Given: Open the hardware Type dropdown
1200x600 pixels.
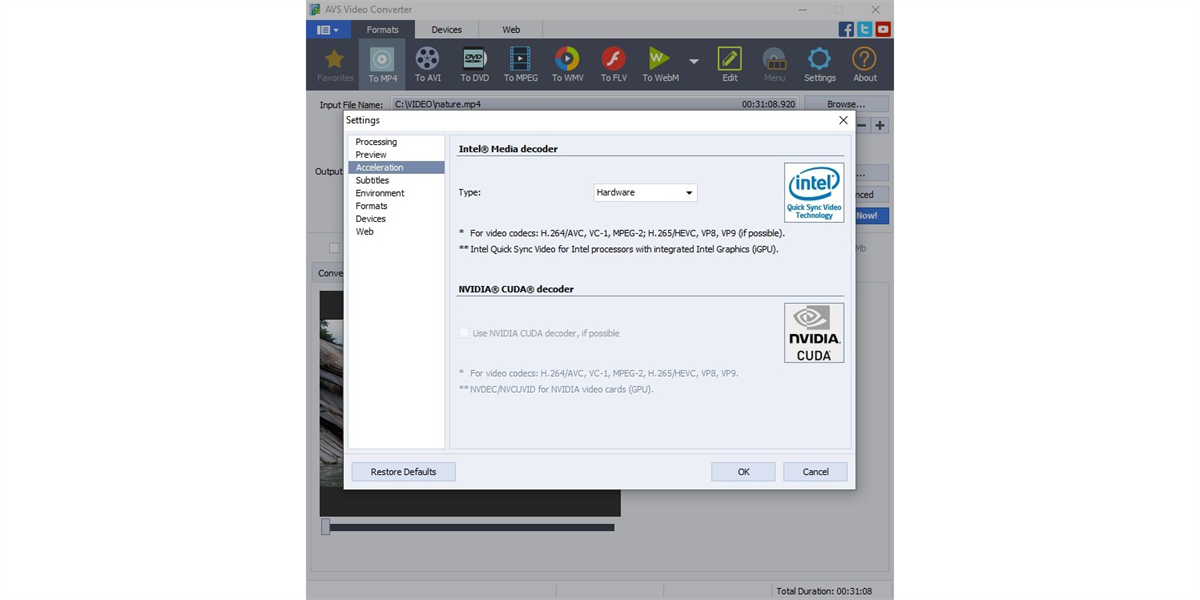Looking at the screenshot, I should (x=645, y=192).
